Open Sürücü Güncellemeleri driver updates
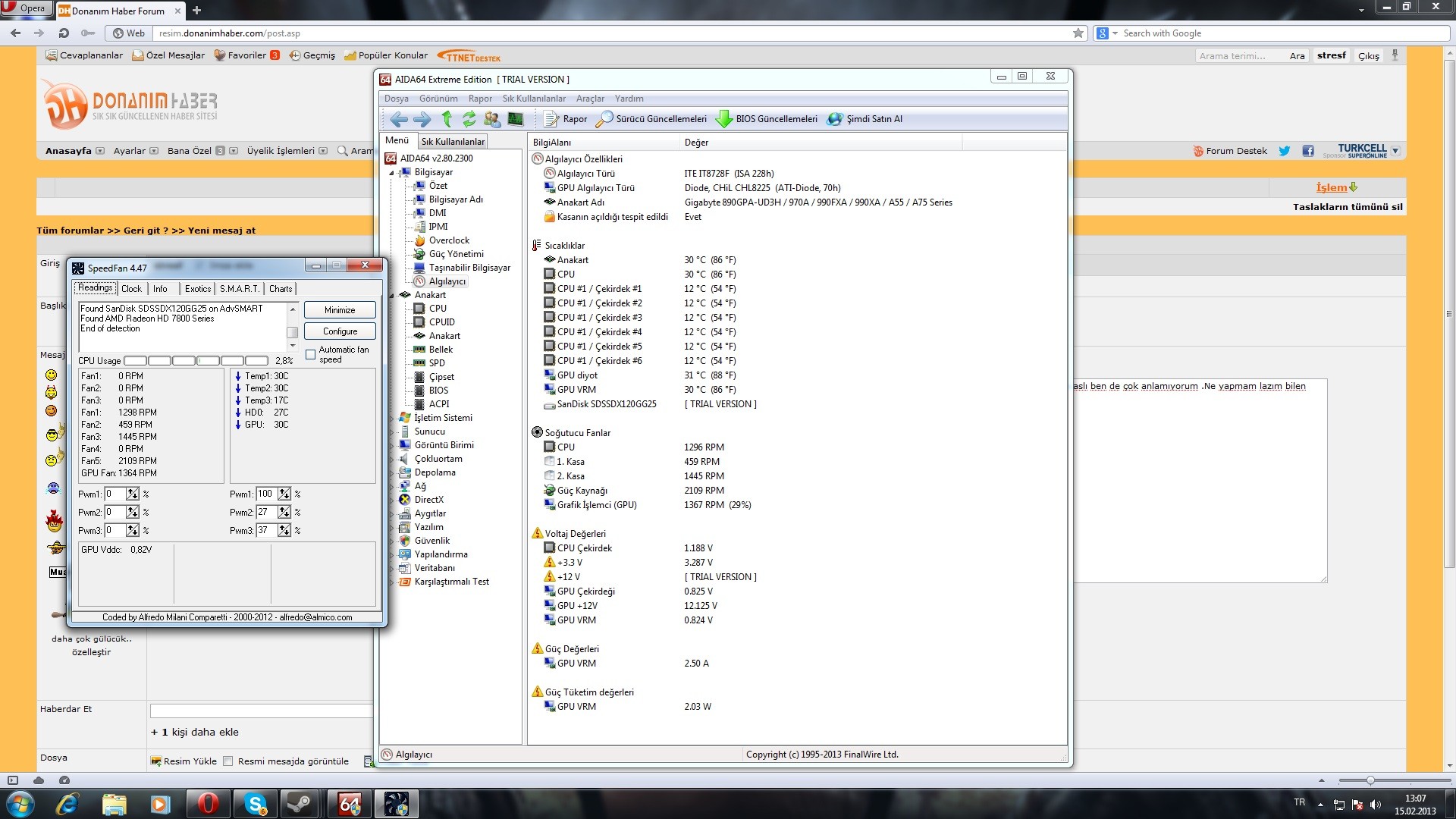 [x=651, y=119]
